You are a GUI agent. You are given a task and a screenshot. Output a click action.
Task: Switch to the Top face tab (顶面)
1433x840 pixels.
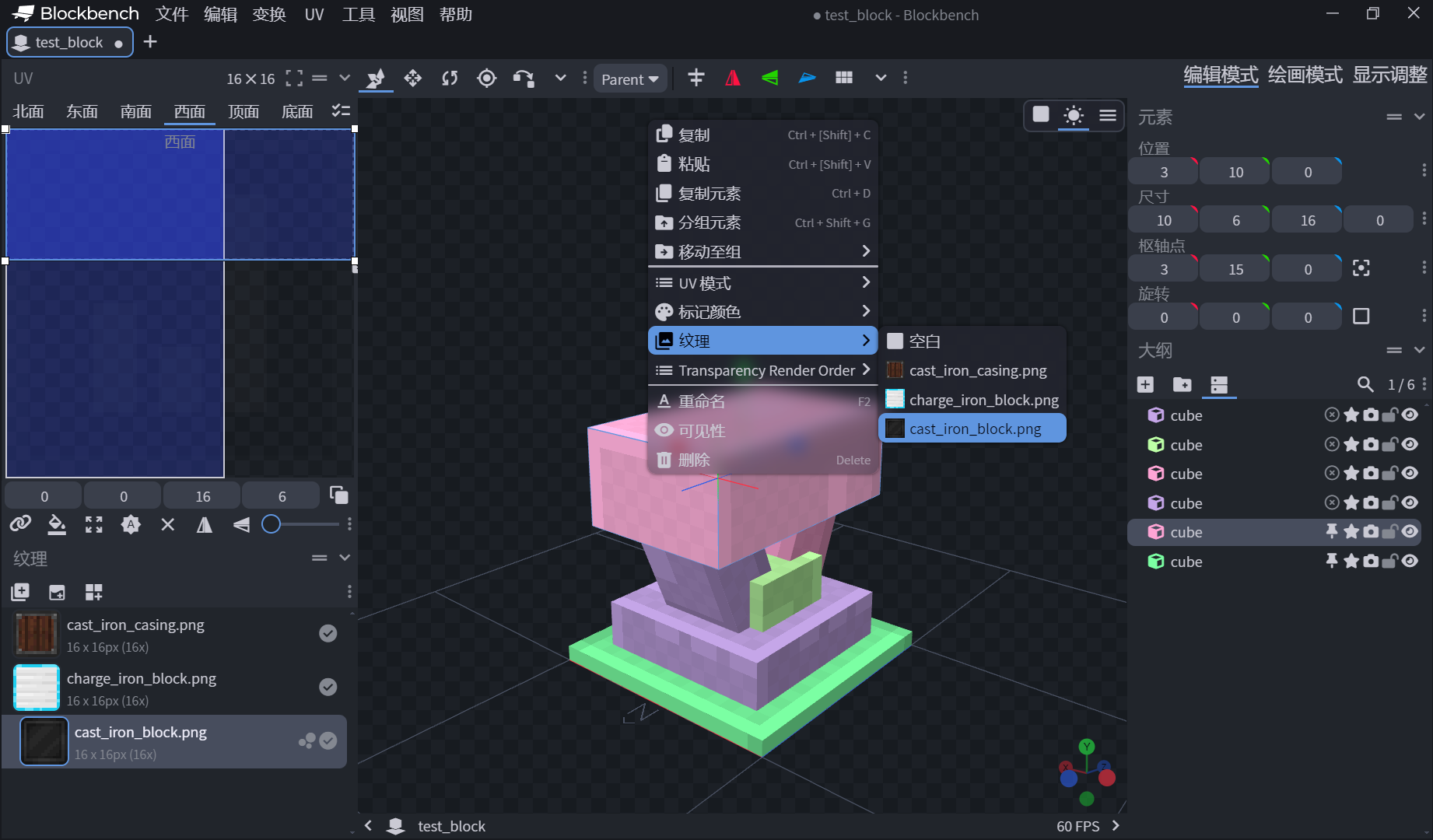click(244, 112)
